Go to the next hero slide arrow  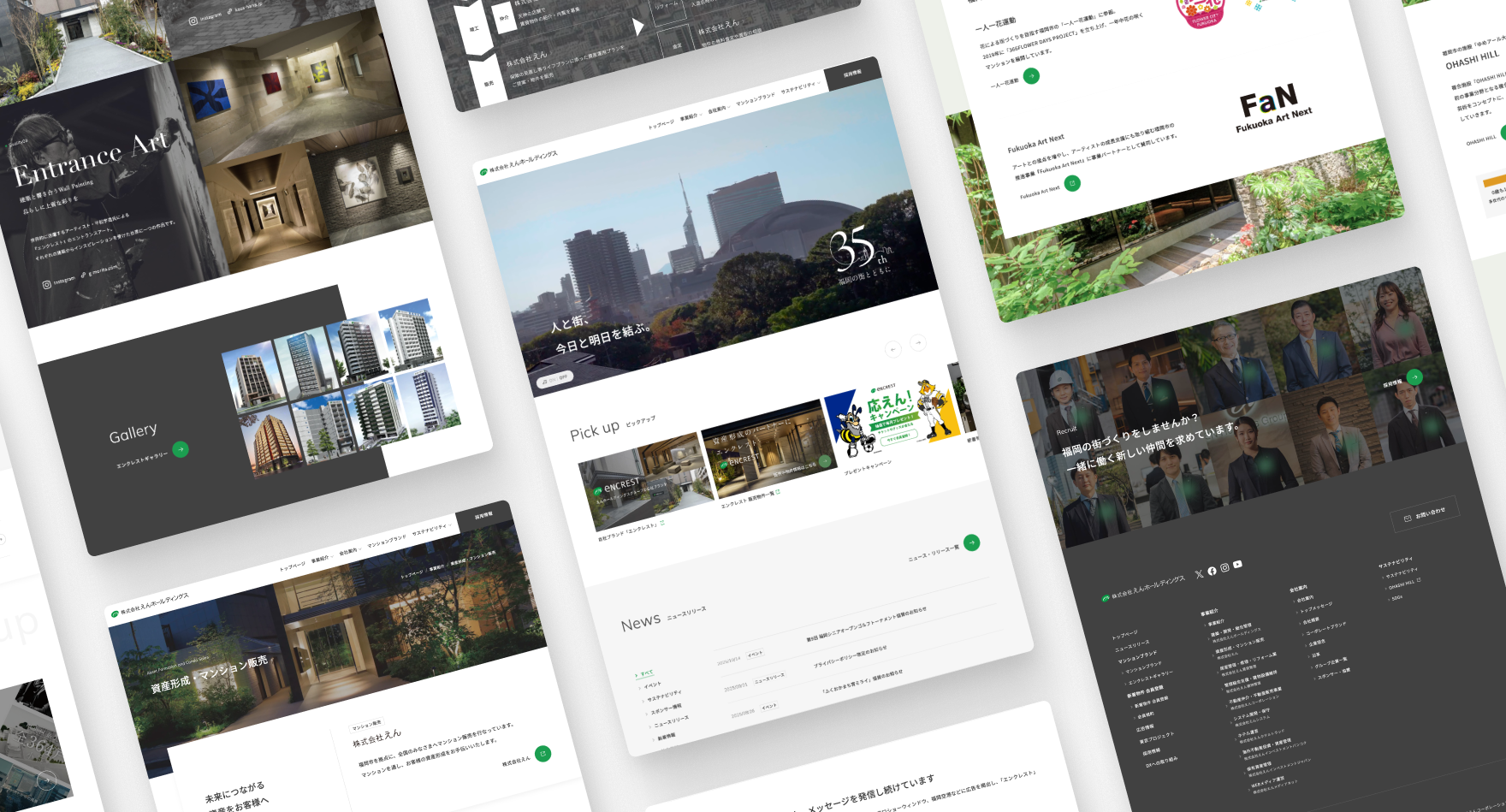pos(918,342)
